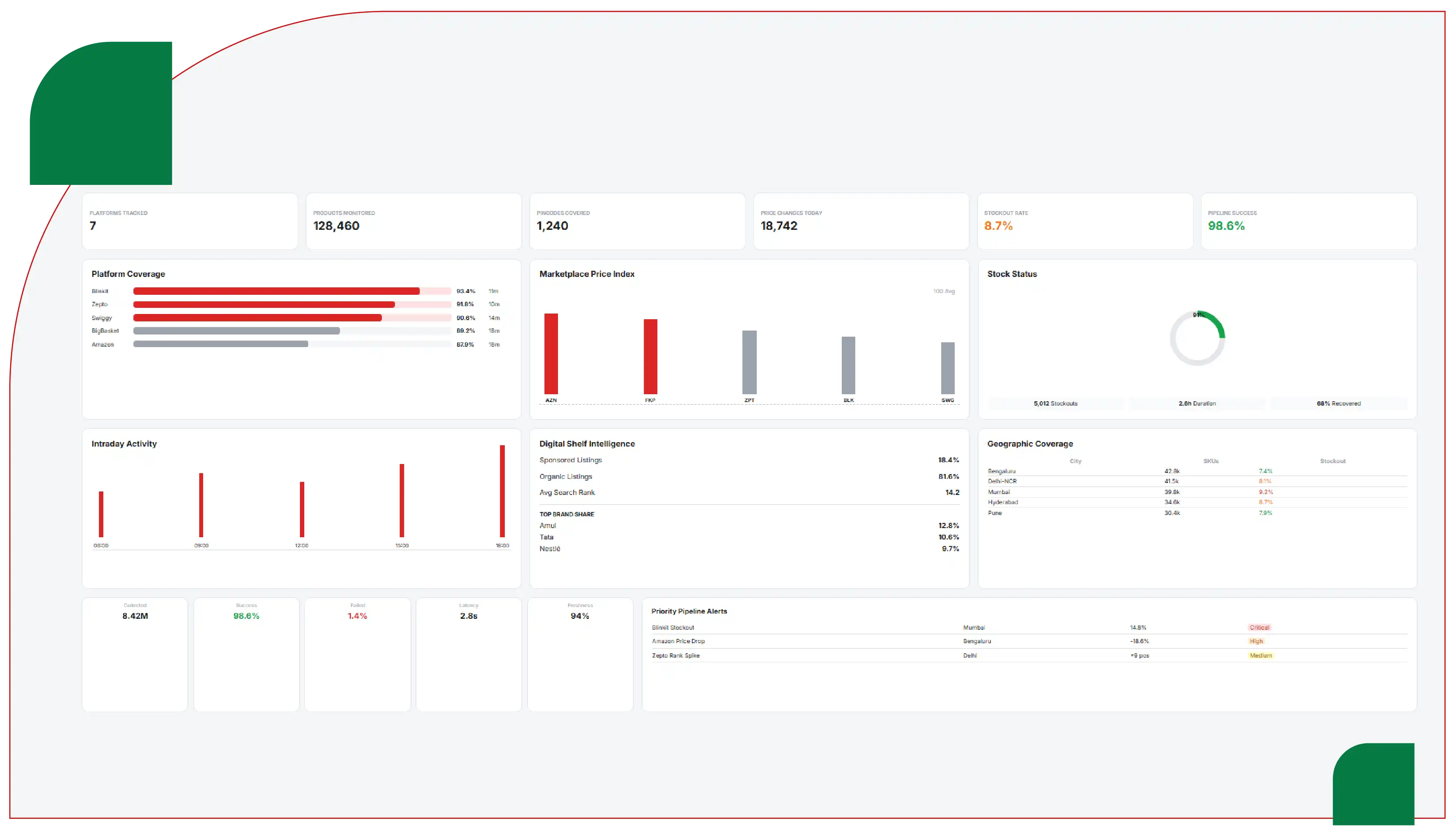The height and width of the screenshot is (829, 1456).
Task: Click the 89.2% BigBasket coverage value
Action: (466, 331)
